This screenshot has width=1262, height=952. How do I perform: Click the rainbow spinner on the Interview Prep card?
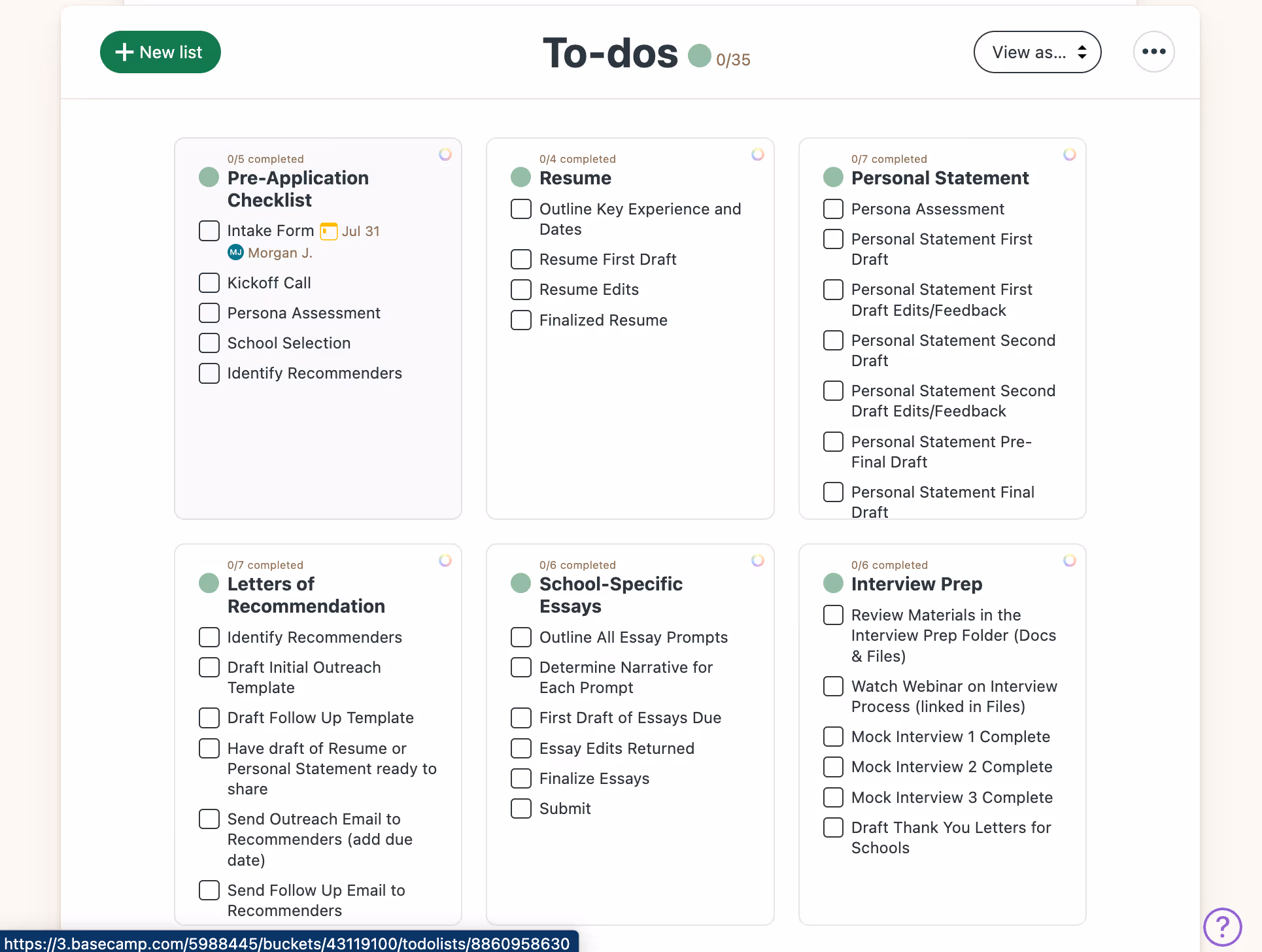pyautogui.click(x=1070, y=560)
